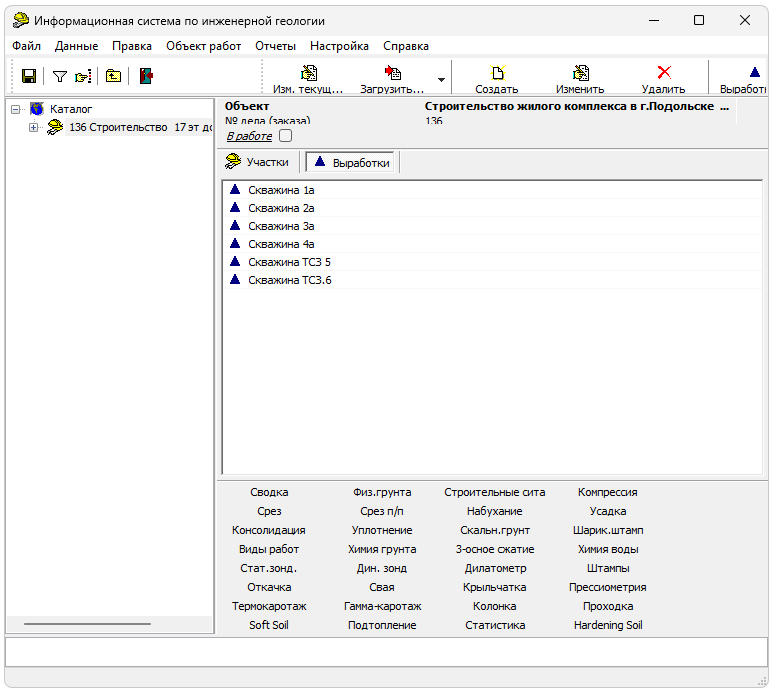
Task: Open the Термокаротаж section
Action: (269, 606)
